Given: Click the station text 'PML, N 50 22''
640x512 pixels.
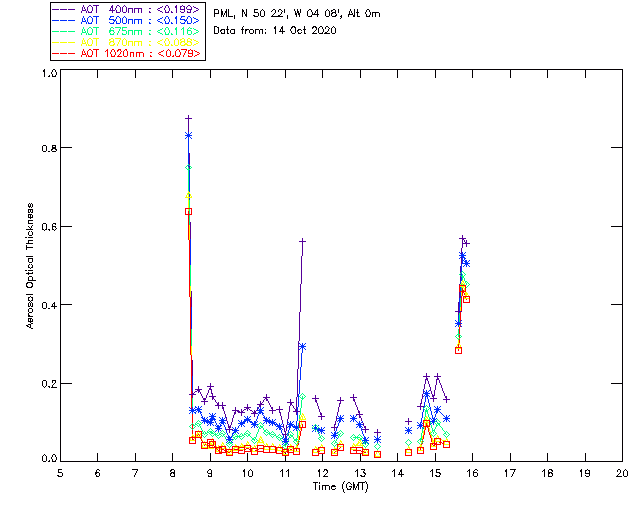Looking at the screenshot, I should coord(249,14).
